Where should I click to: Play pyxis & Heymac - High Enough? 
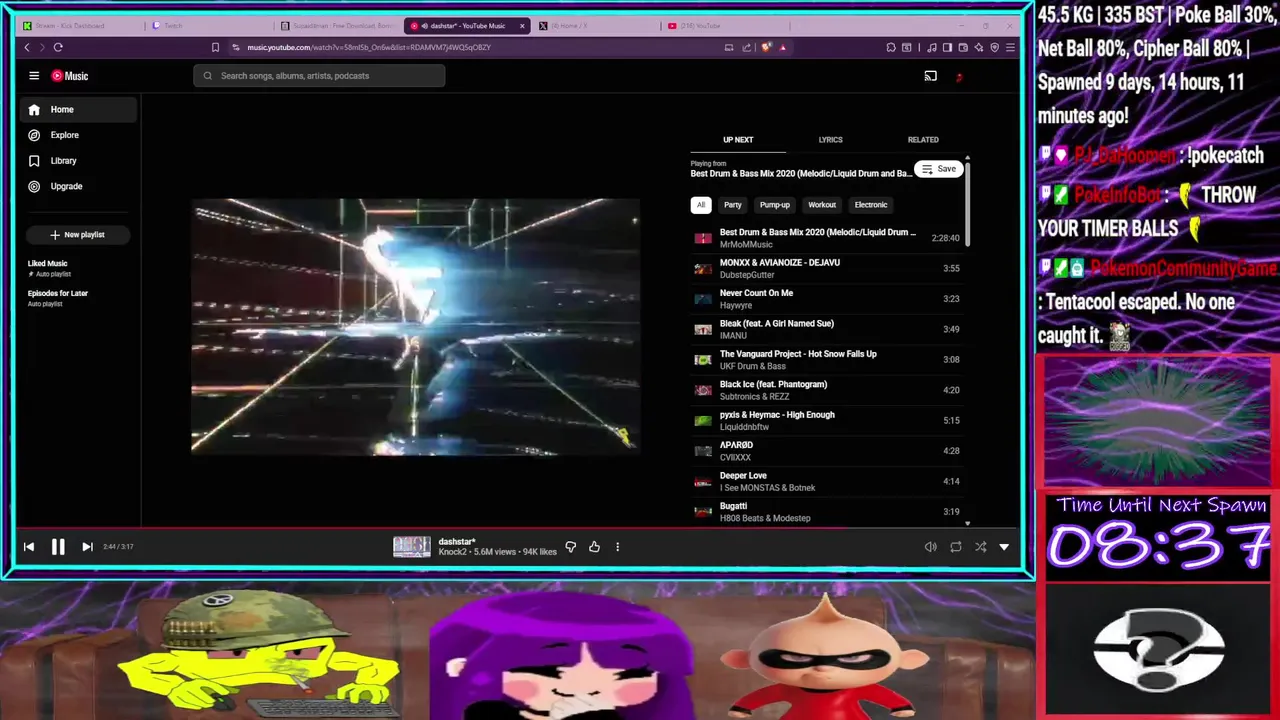click(x=826, y=421)
